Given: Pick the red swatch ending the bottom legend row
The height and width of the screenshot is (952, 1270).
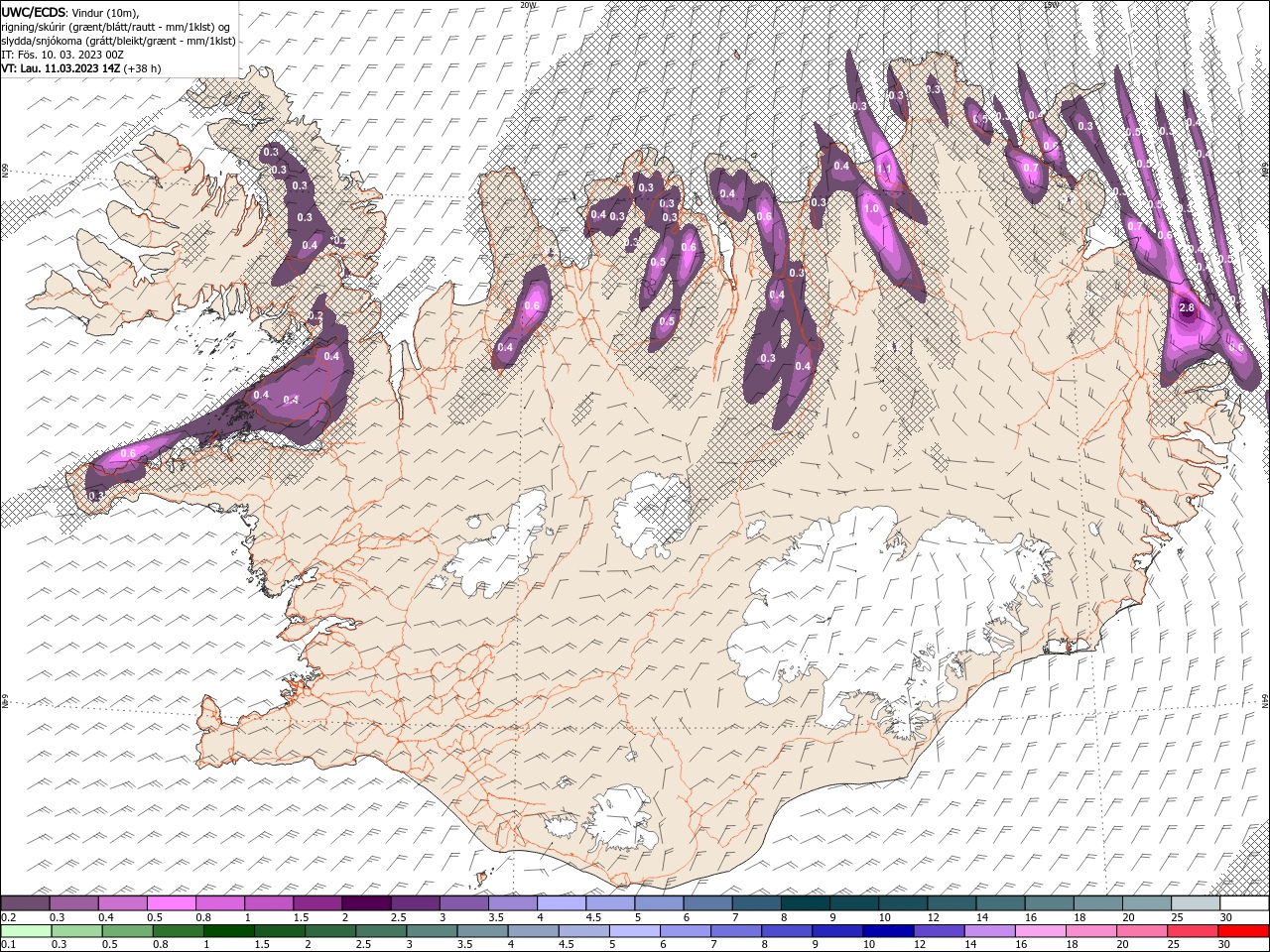Looking at the screenshot, I should point(1243,930).
